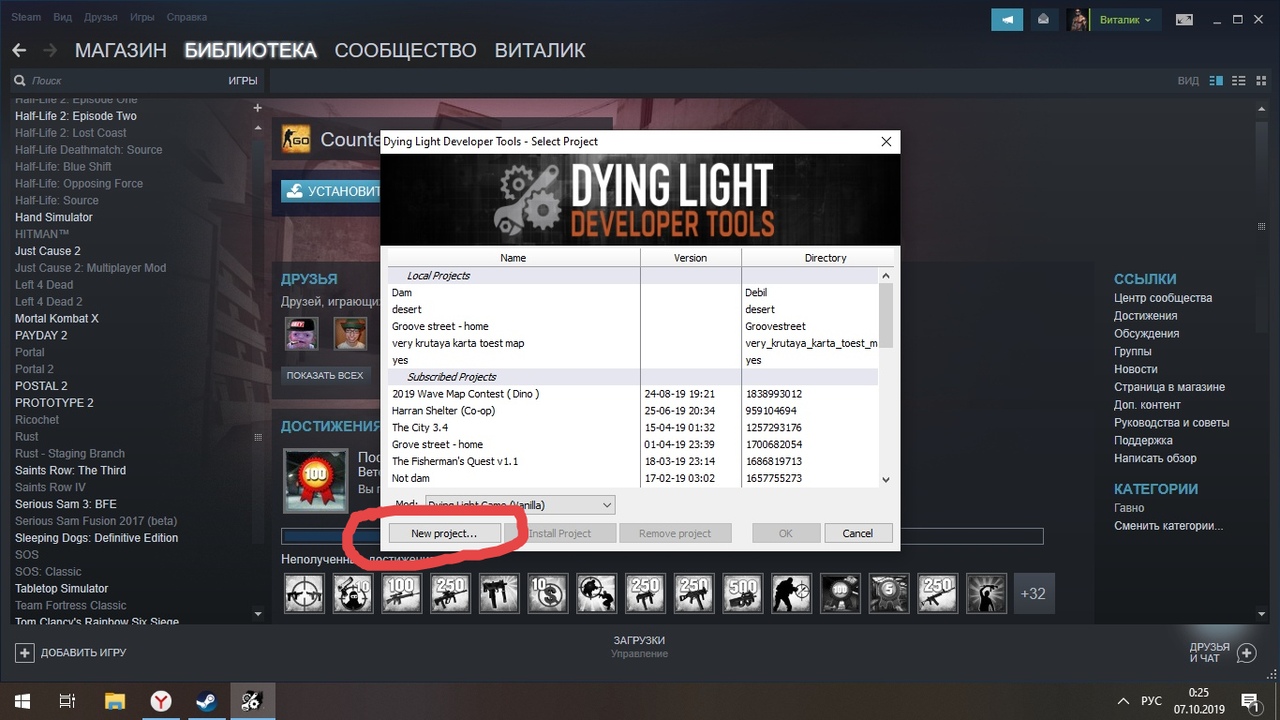Viewport: 1280px width, 720px height.
Task: Click the Написать обзор link
Action: click(x=1155, y=458)
